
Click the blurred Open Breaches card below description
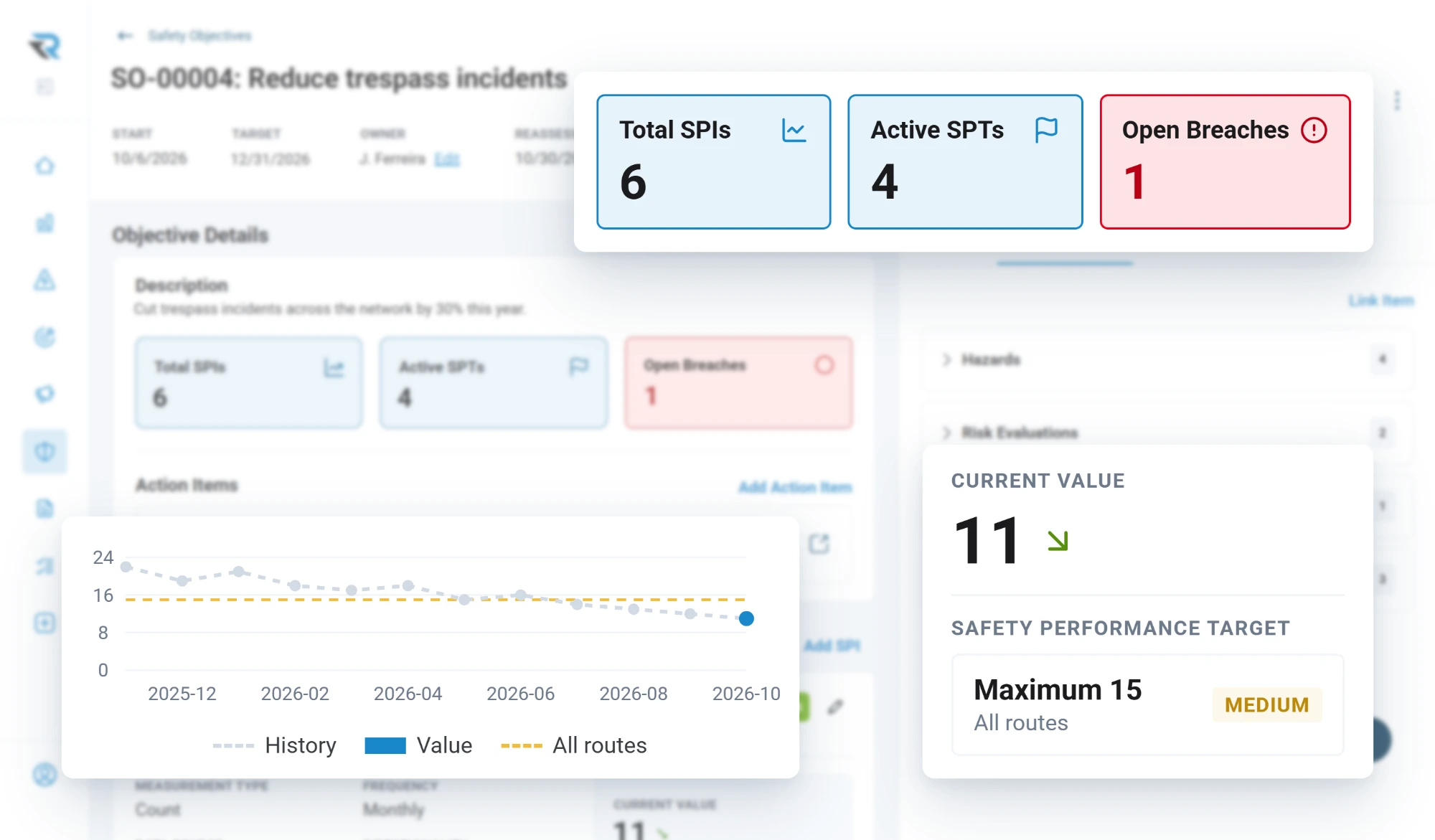738,383
